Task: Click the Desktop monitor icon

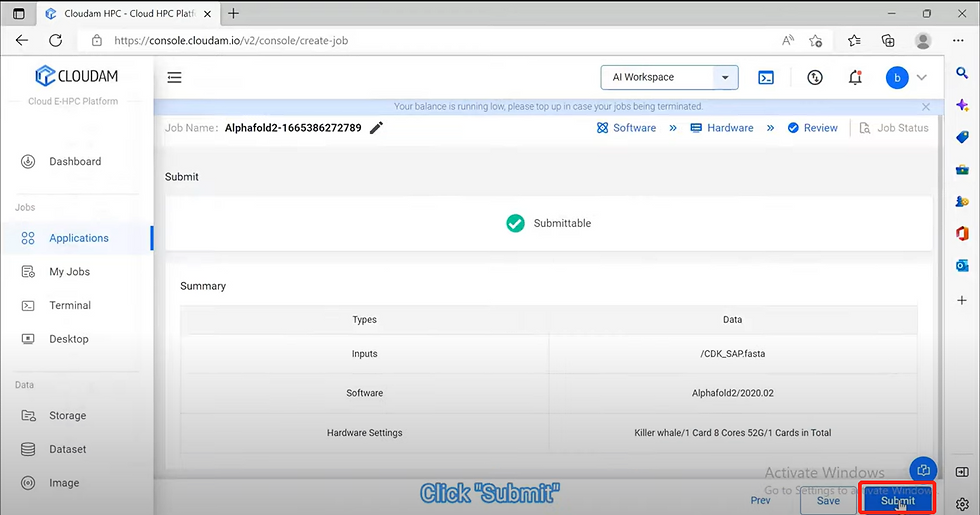Action: click(x=28, y=339)
